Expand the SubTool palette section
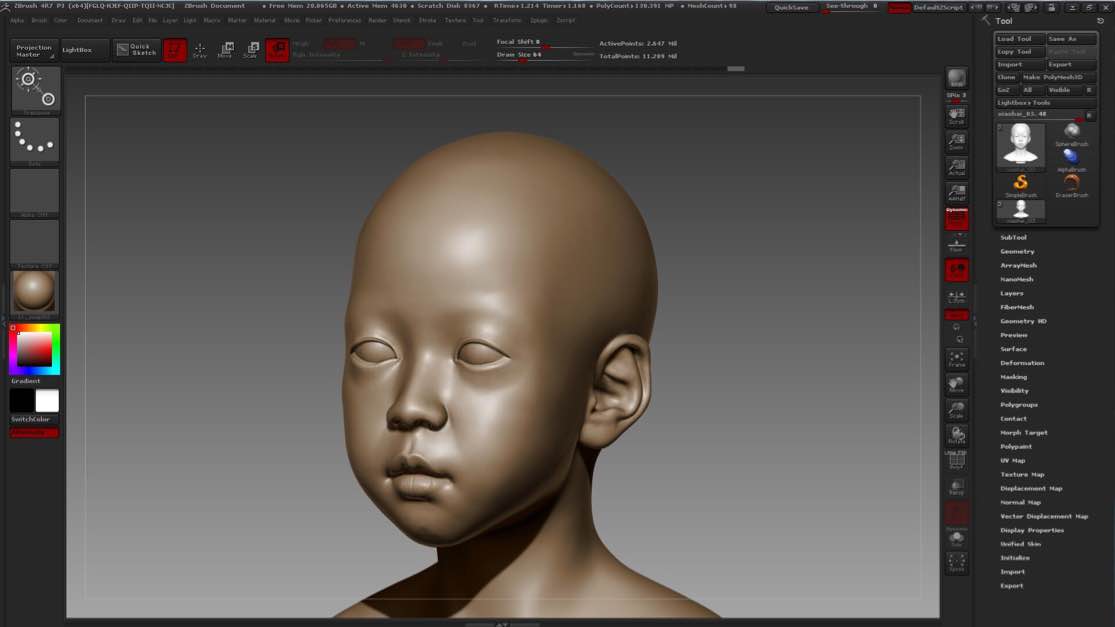 pos(1013,237)
